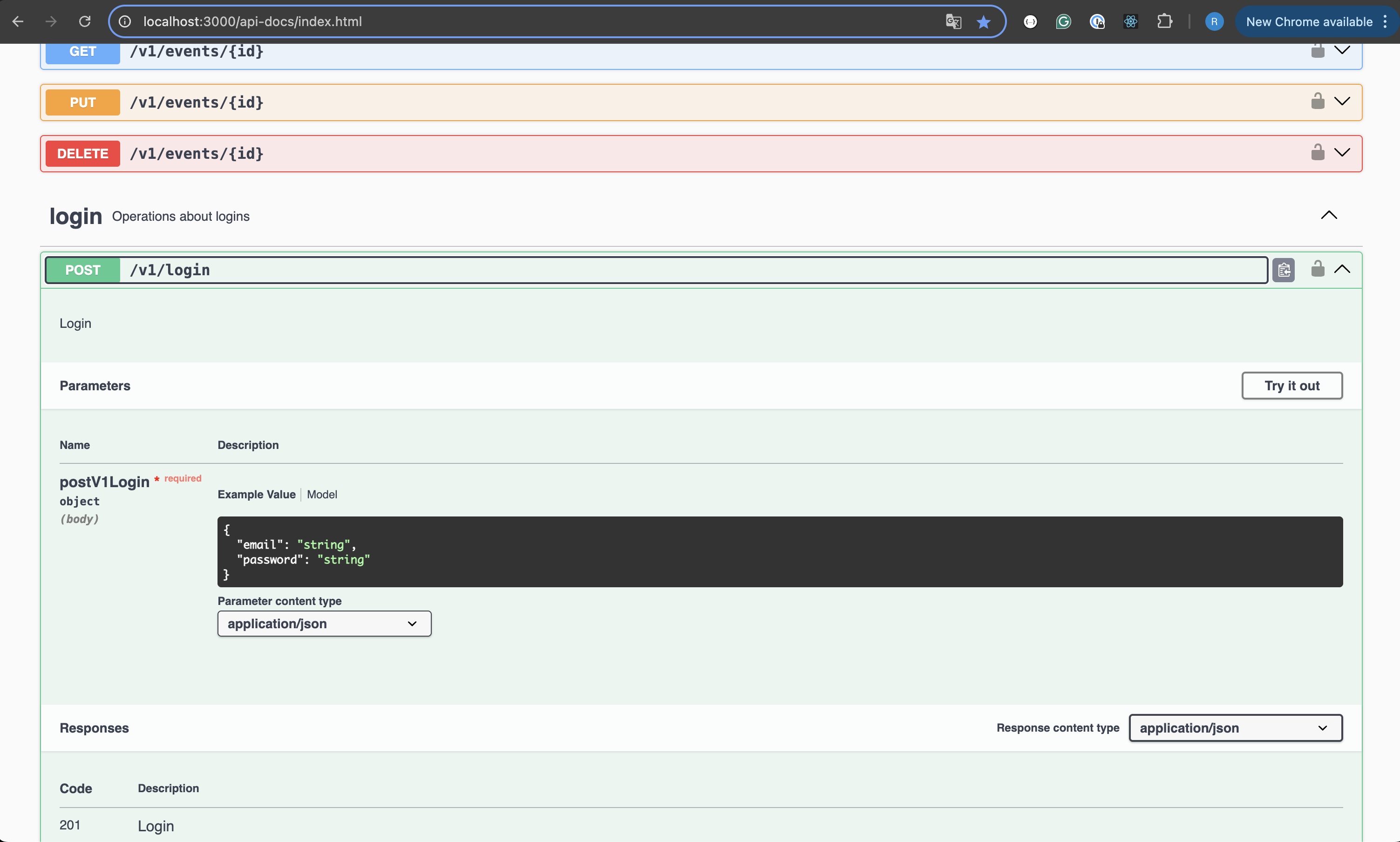Expand the PUT /v1/events/{id} operation chevron
Image resolution: width=1400 pixels, height=842 pixels.
[x=1342, y=101]
